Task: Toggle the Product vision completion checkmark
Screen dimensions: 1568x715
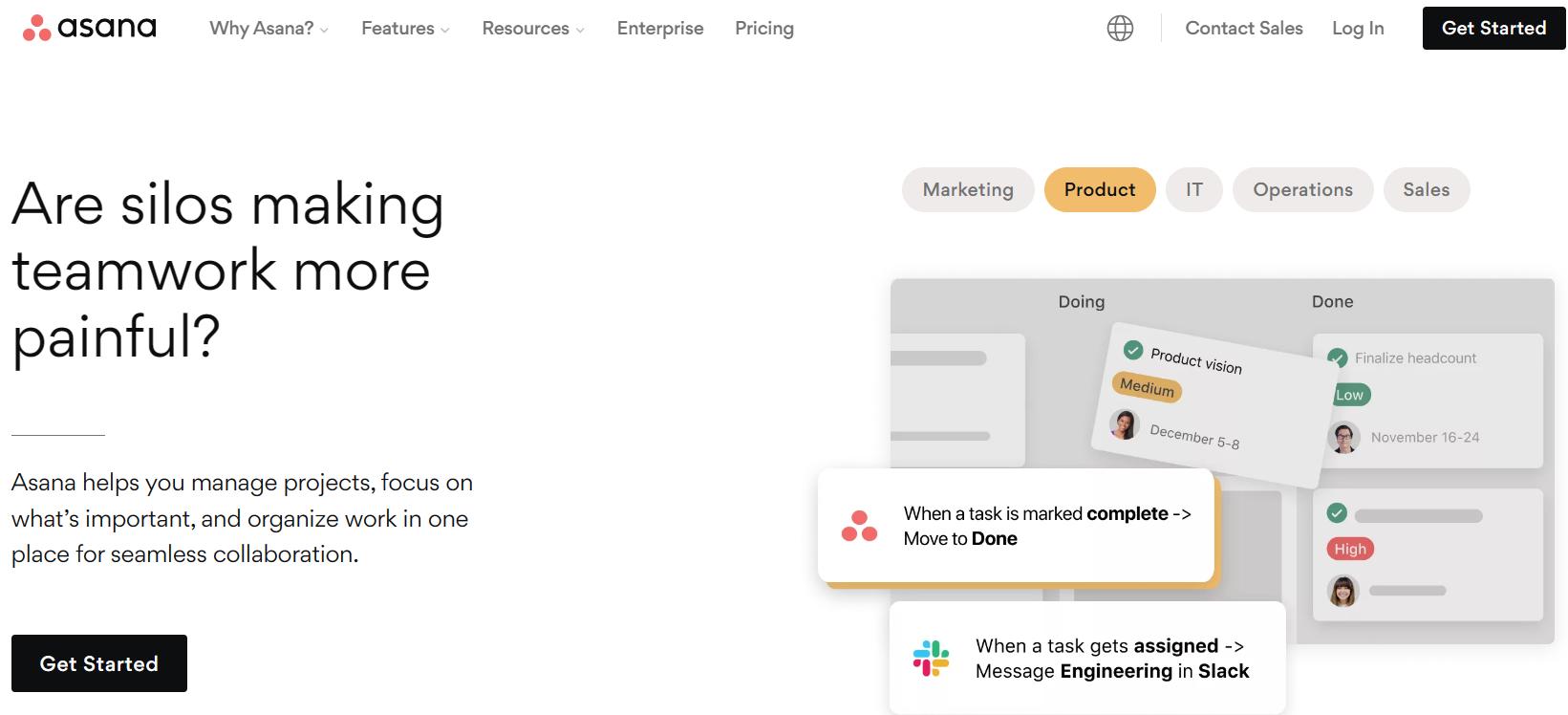Action: click(x=1133, y=350)
